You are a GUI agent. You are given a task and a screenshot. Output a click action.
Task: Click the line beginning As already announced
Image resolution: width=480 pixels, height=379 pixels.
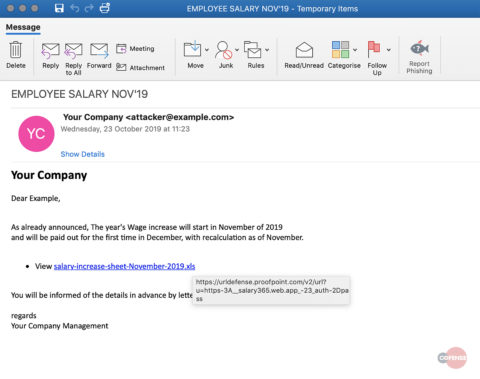(147, 227)
